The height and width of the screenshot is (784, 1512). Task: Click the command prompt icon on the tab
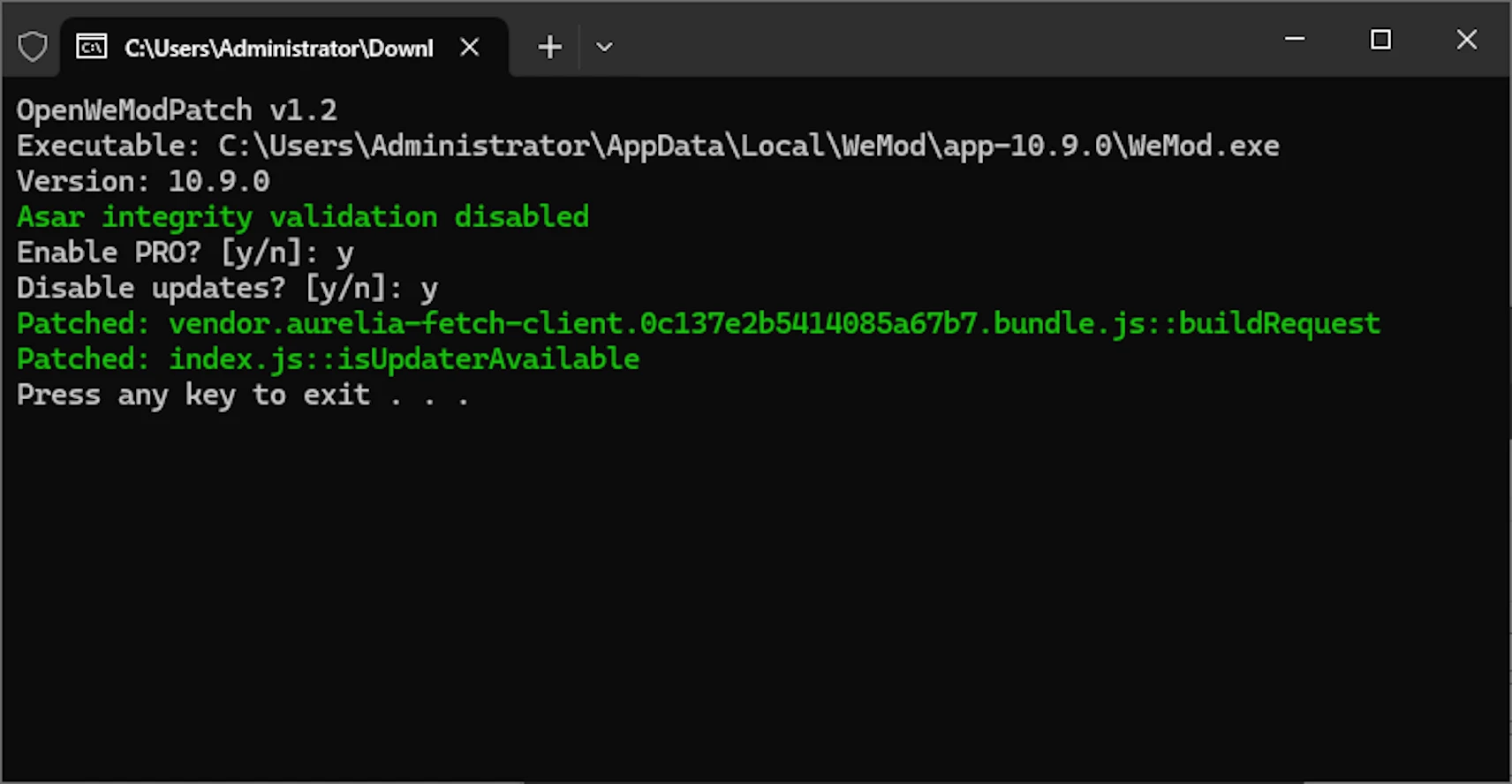(x=92, y=47)
